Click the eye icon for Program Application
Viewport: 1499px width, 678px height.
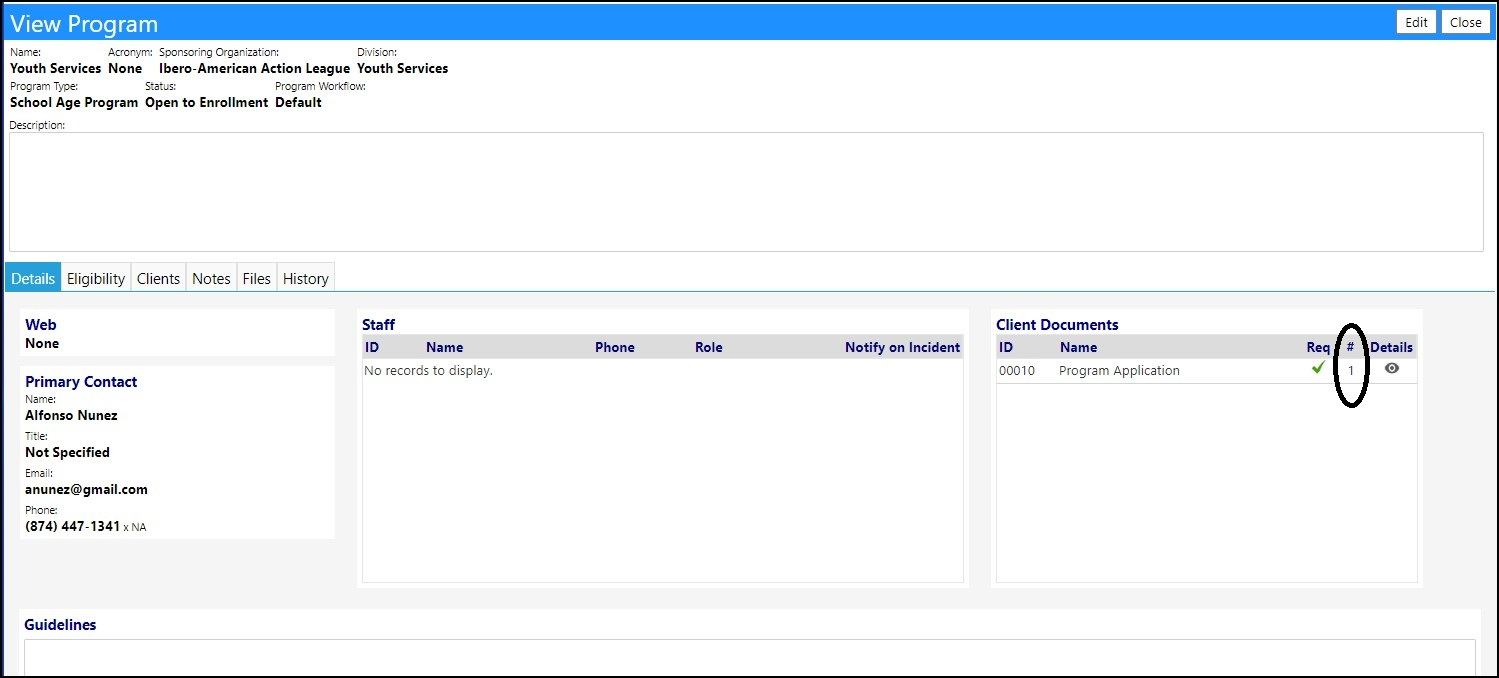1391,369
